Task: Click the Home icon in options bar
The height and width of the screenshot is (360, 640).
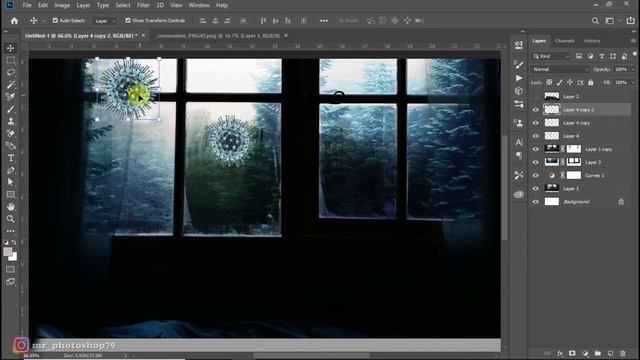Action: [x=14, y=21]
